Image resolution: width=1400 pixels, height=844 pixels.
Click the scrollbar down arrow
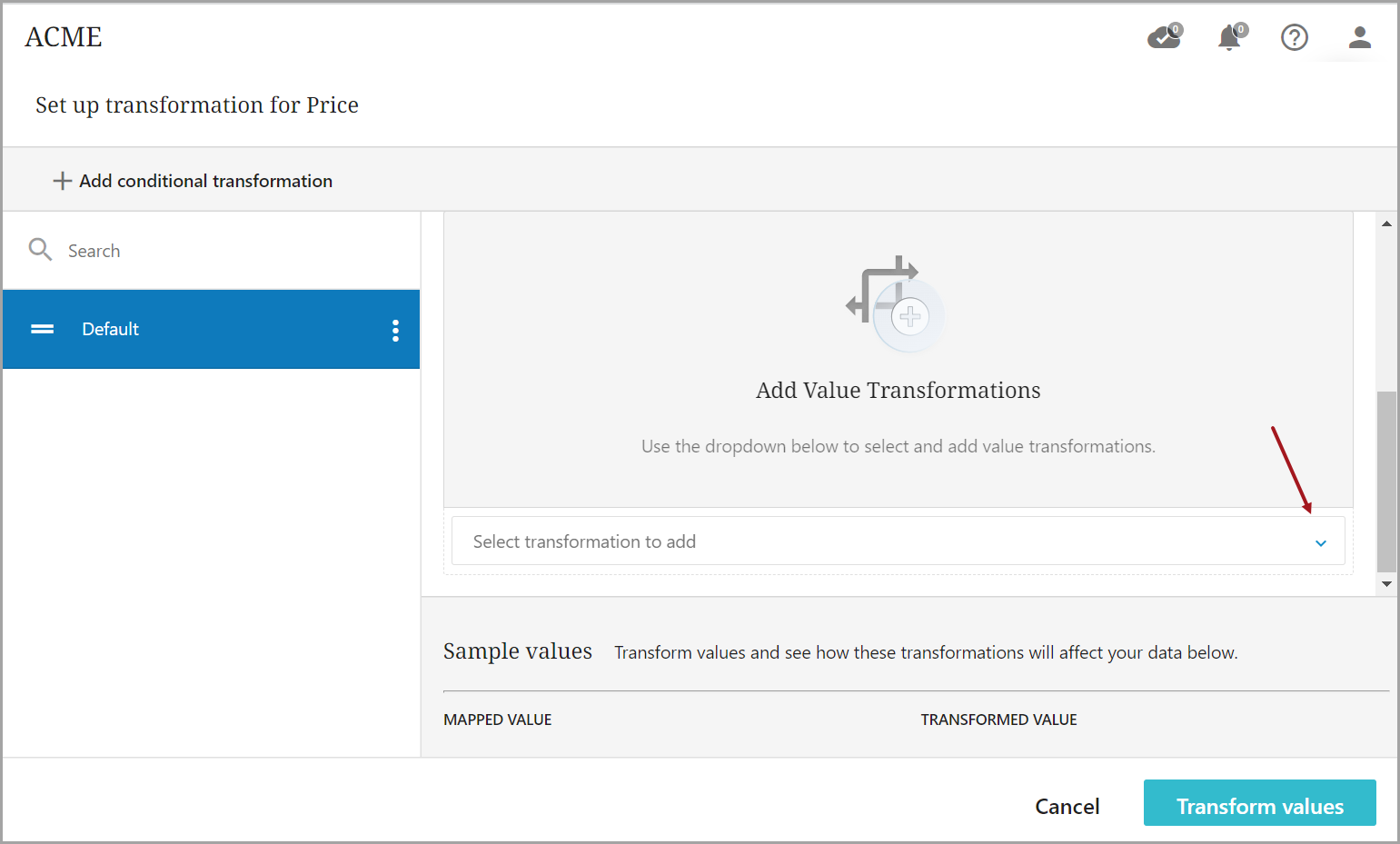click(1386, 584)
